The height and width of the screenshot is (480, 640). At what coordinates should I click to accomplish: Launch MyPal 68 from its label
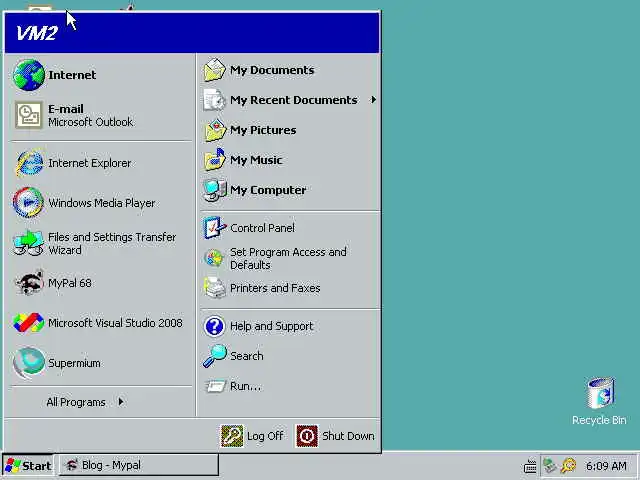pos(70,283)
